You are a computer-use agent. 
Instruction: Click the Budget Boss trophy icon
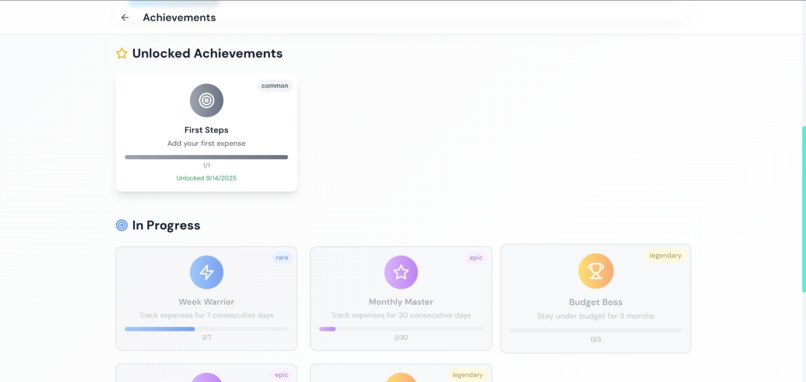(596, 271)
